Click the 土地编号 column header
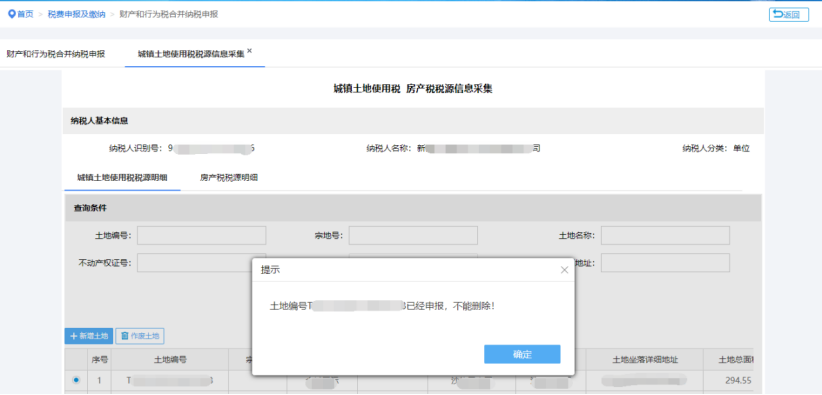This screenshot has width=822, height=395. pyautogui.click(x=170, y=360)
